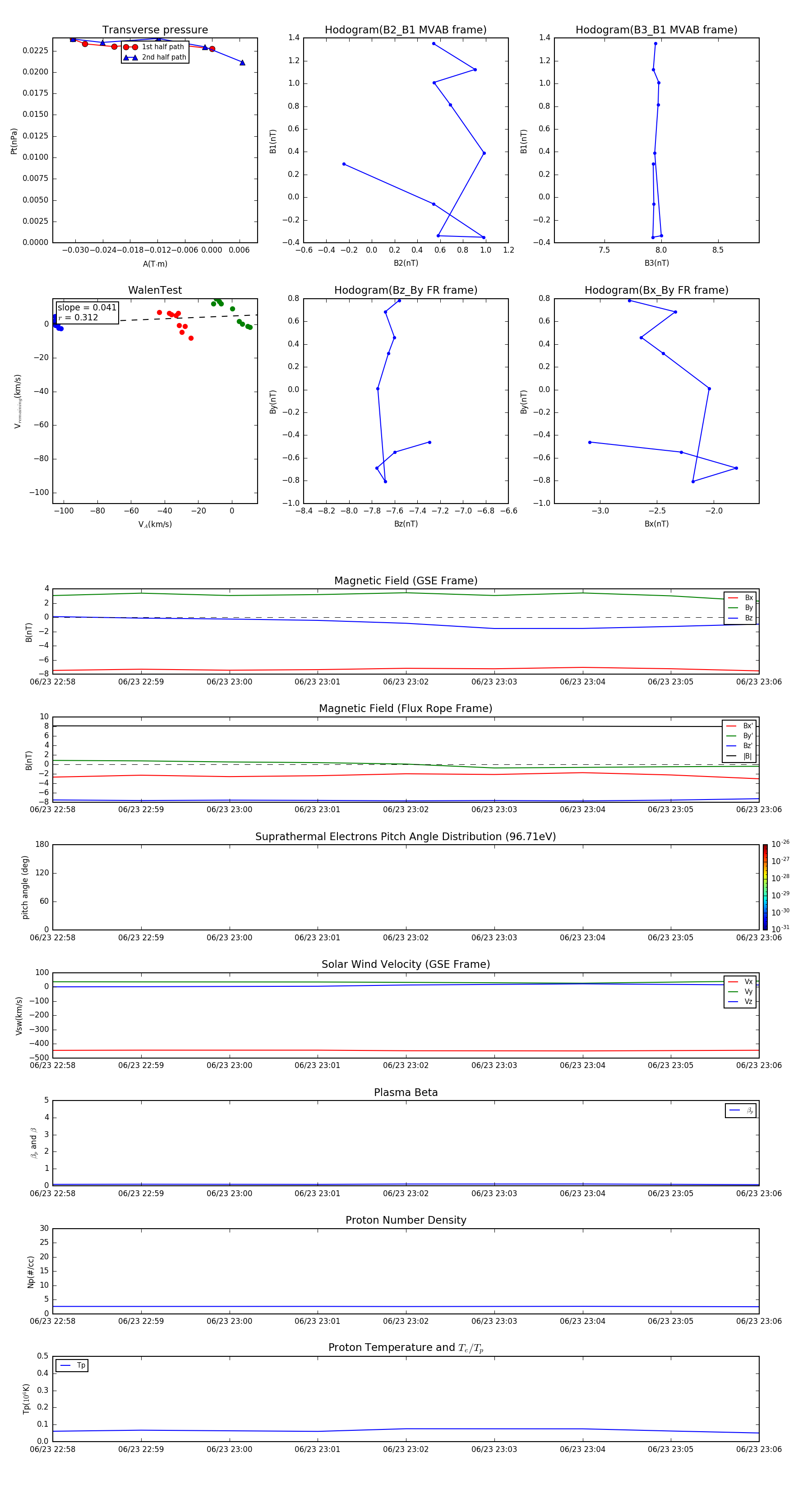Viewport: 812px width, 1489px height.
Task: Select the Bz' entry in Flux Rope legend
Action: (739, 746)
